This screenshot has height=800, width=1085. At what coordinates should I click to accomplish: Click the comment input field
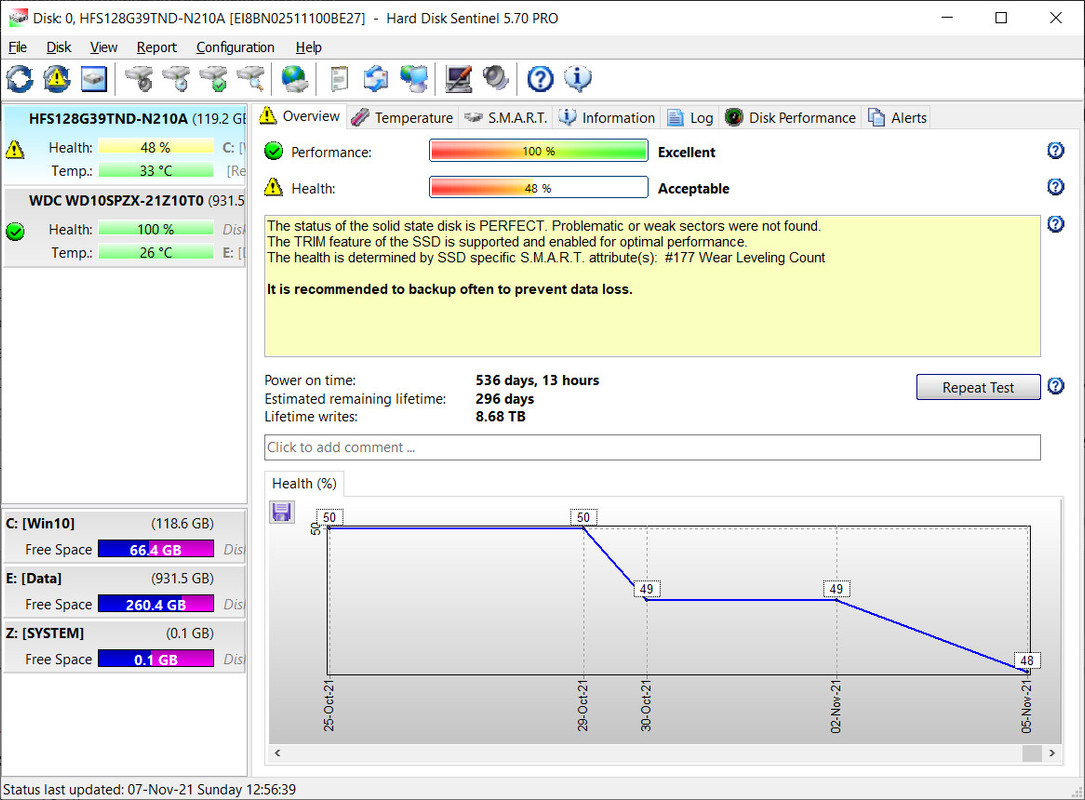coord(652,447)
